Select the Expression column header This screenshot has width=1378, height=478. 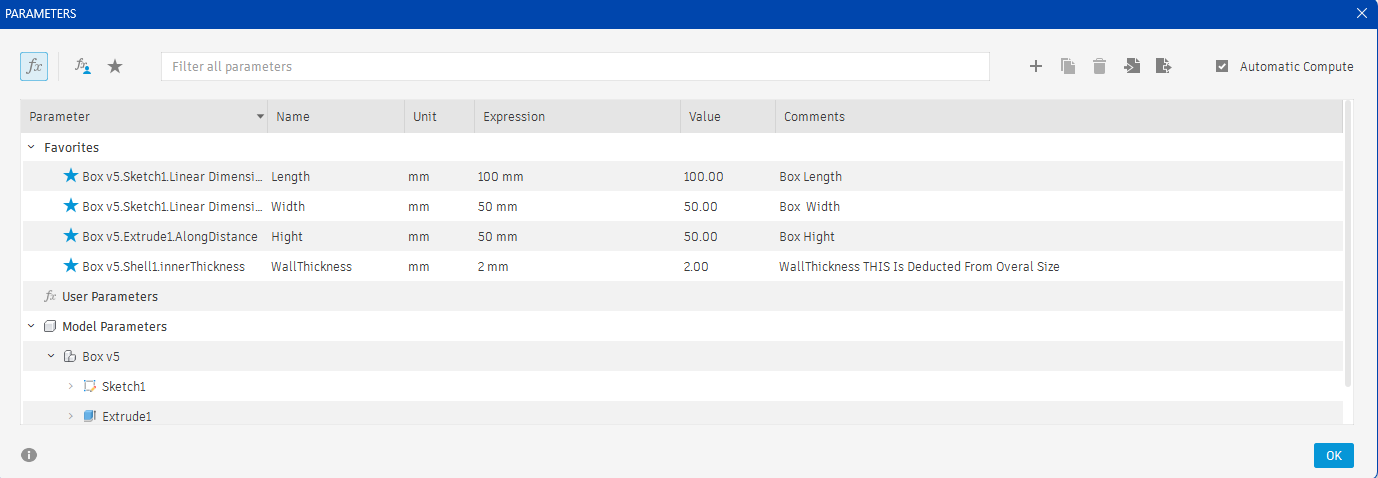coord(577,117)
